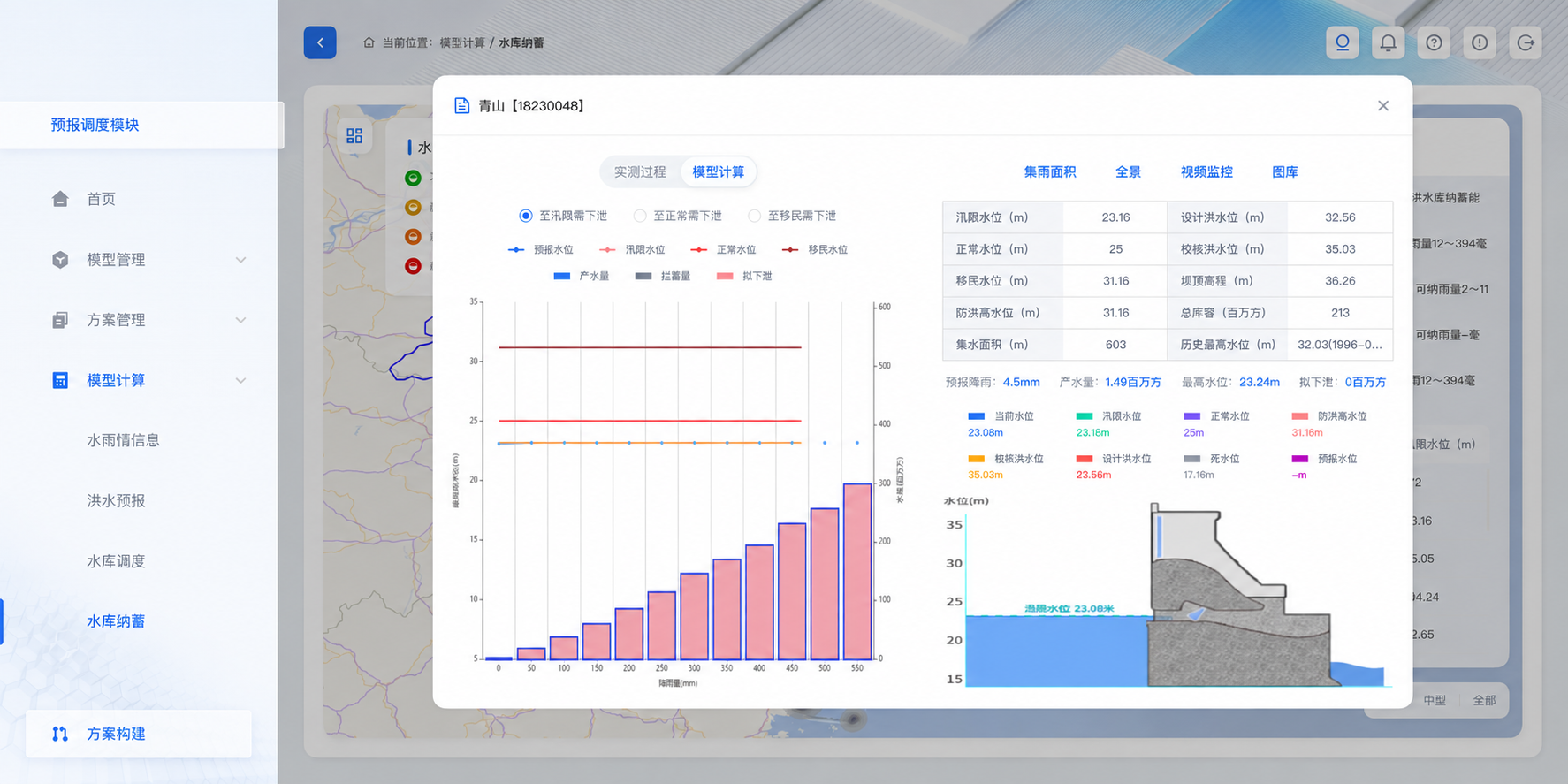Click the 模型管理 cube icon
Screen dimensions: 1568x784
tap(60, 259)
